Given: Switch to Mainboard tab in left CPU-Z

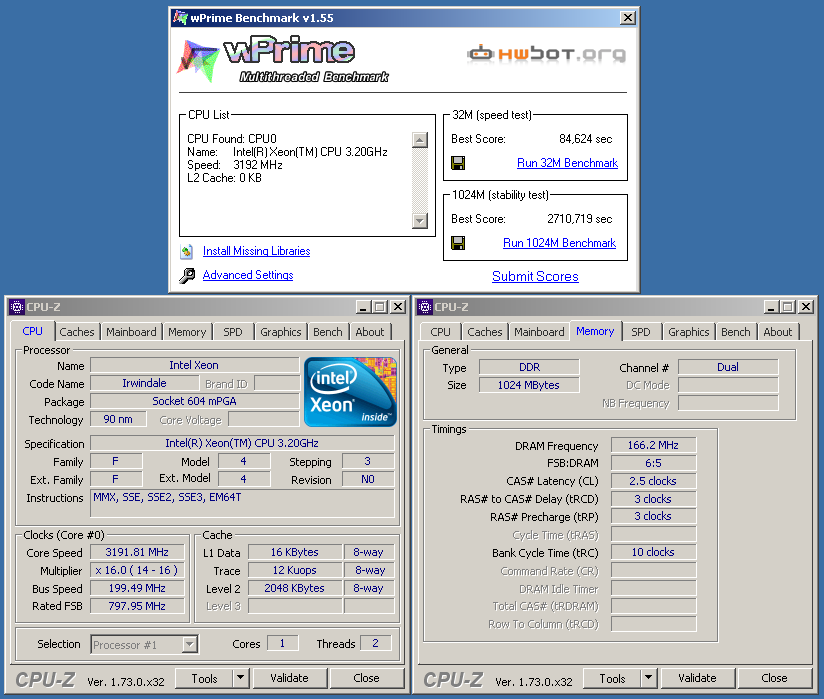Looking at the screenshot, I should click(x=131, y=332).
